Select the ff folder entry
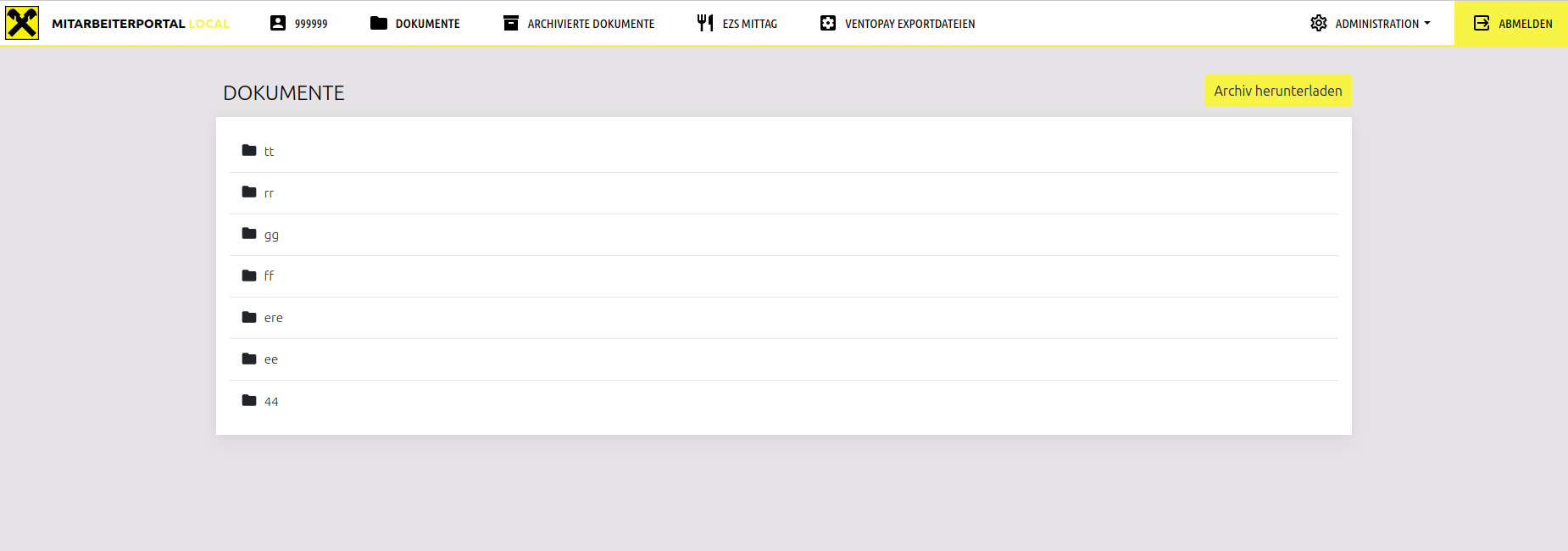This screenshot has height=551, width=1568. coord(269,276)
